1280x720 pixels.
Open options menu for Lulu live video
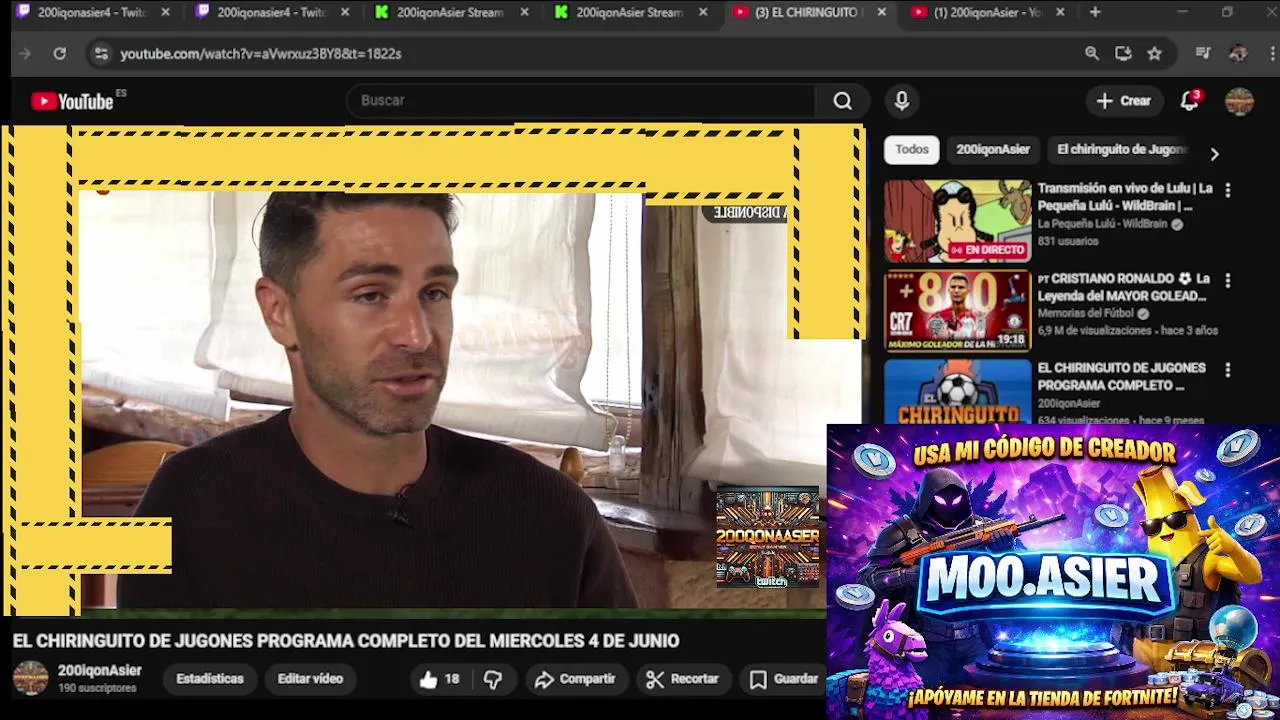click(1228, 190)
